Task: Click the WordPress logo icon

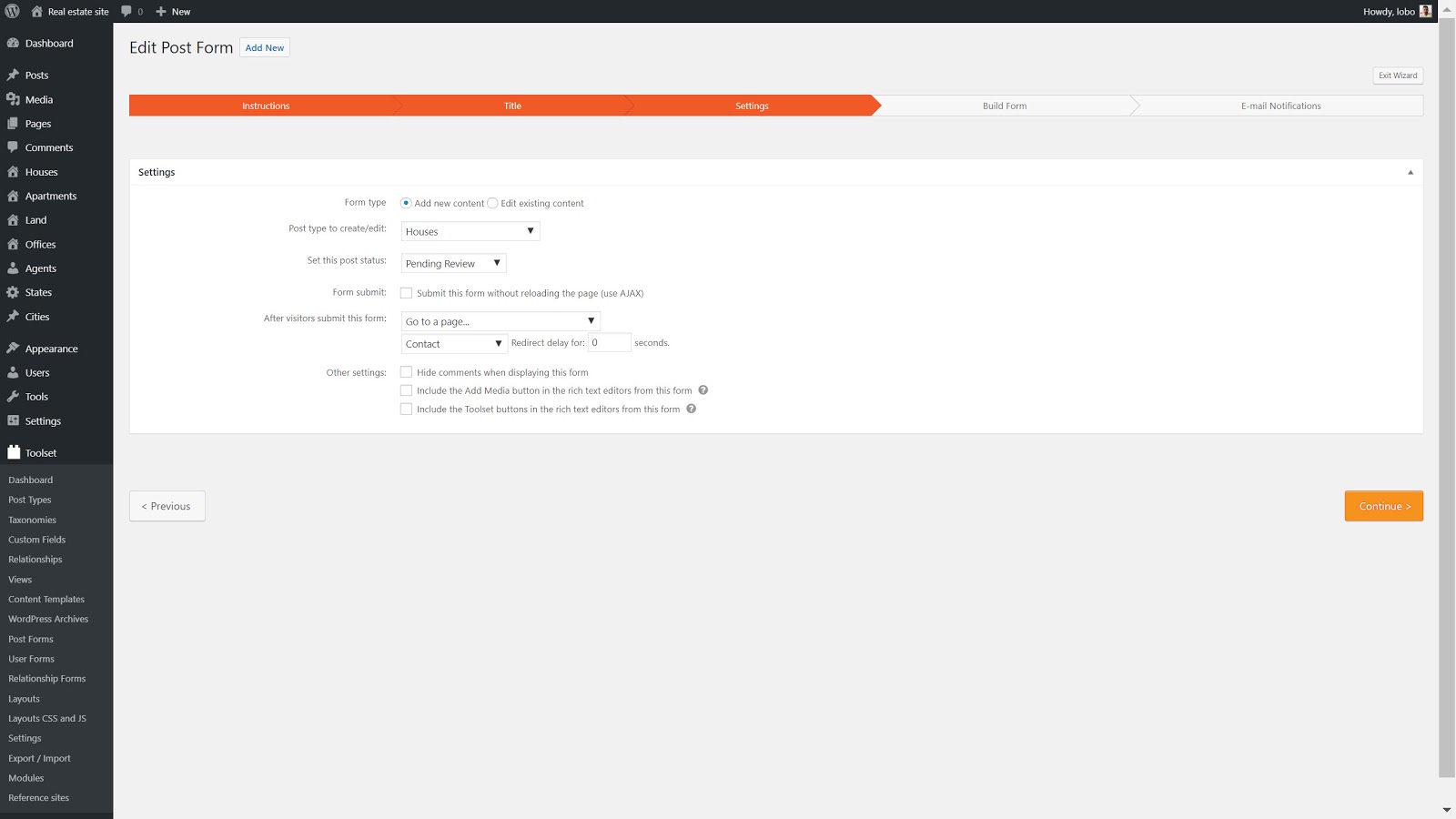Action: point(13,11)
